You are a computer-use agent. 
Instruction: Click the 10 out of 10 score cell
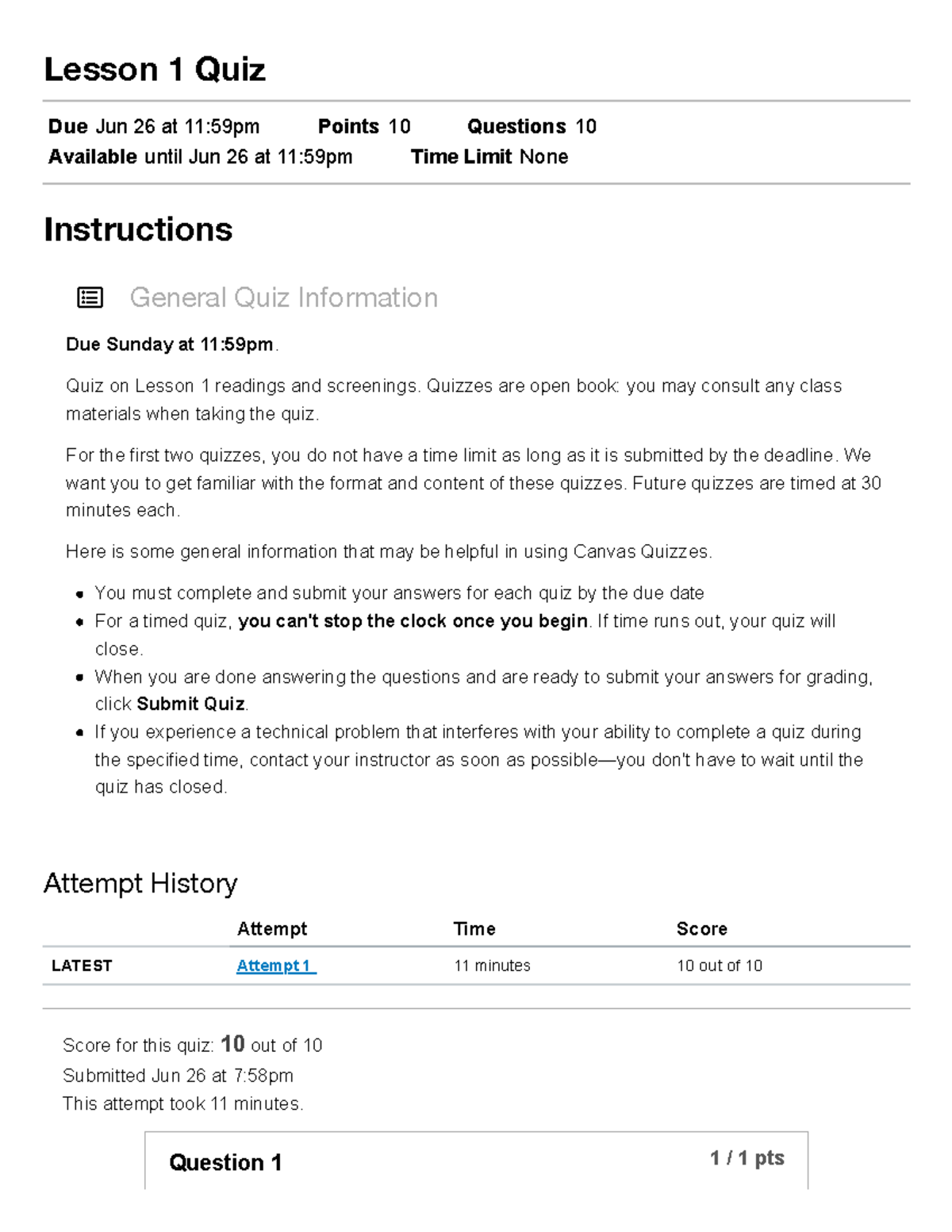tap(720, 965)
